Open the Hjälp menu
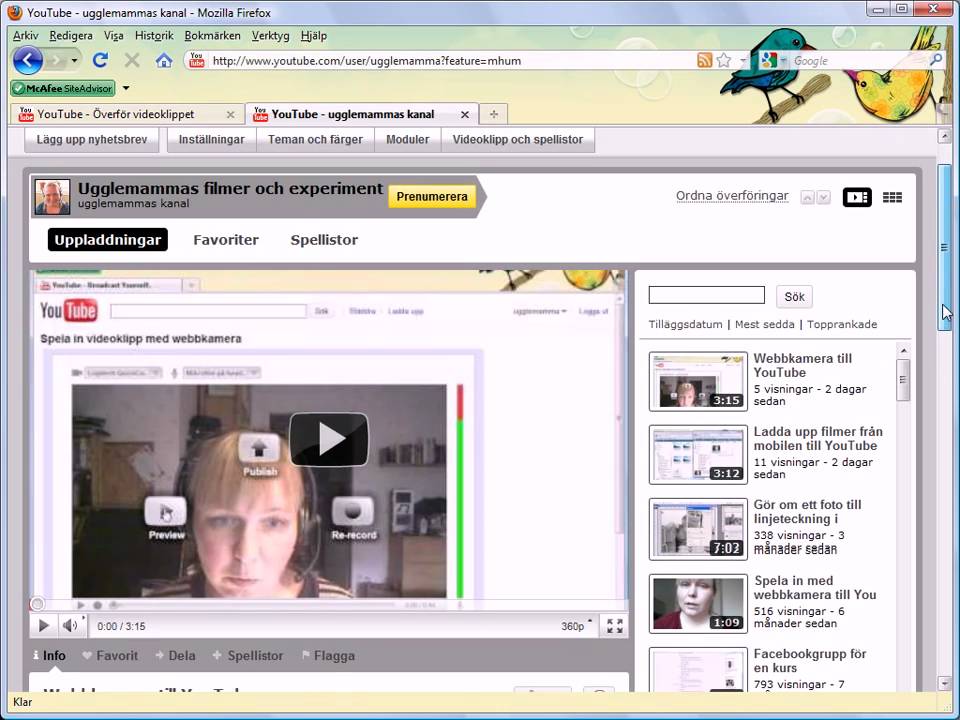The width and height of the screenshot is (960, 720). (x=313, y=36)
